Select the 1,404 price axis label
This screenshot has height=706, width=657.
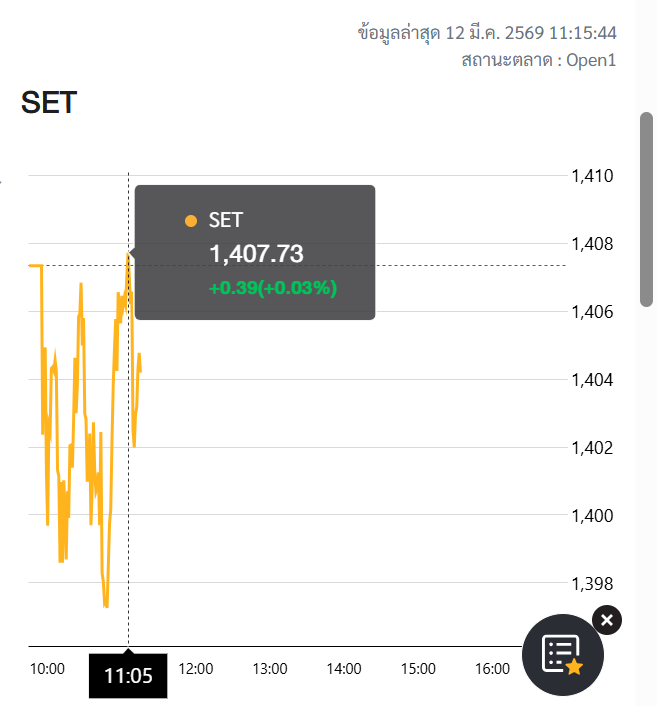click(591, 380)
